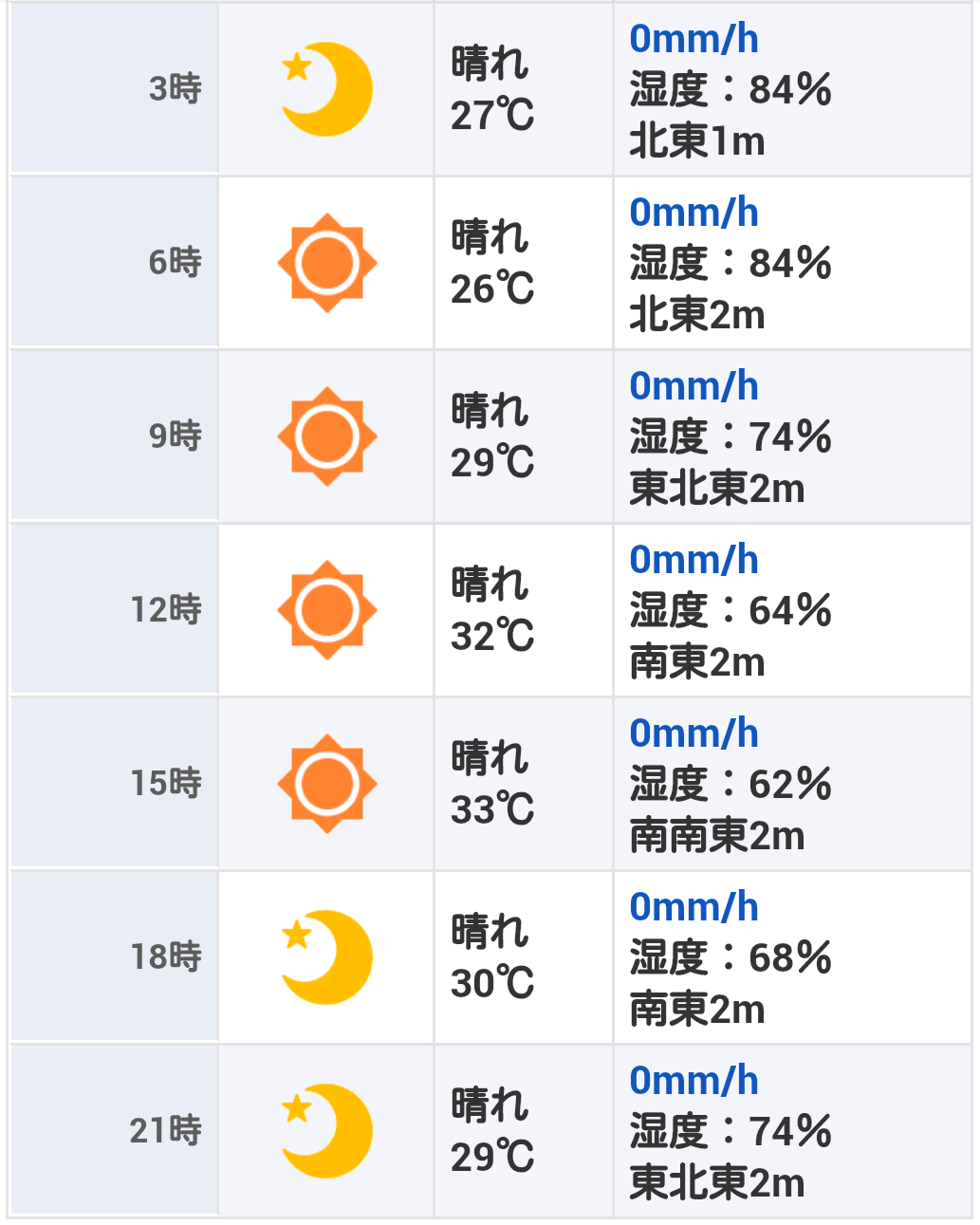Select the 晴れ 26℃ forecast at 6時
980x1225 pixels.
[492, 263]
